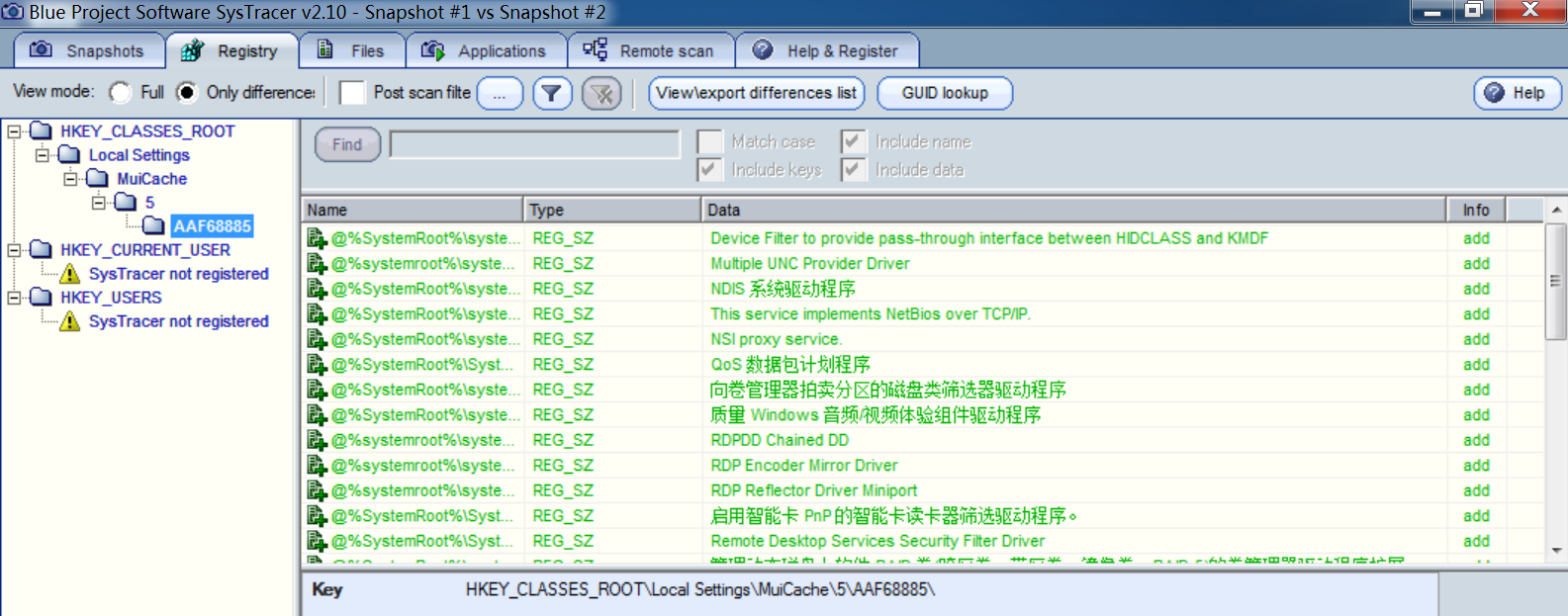Click added-value icon of PnP smart card row
Viewport: 1568px width, 616px height.
[x=317, y=515]
